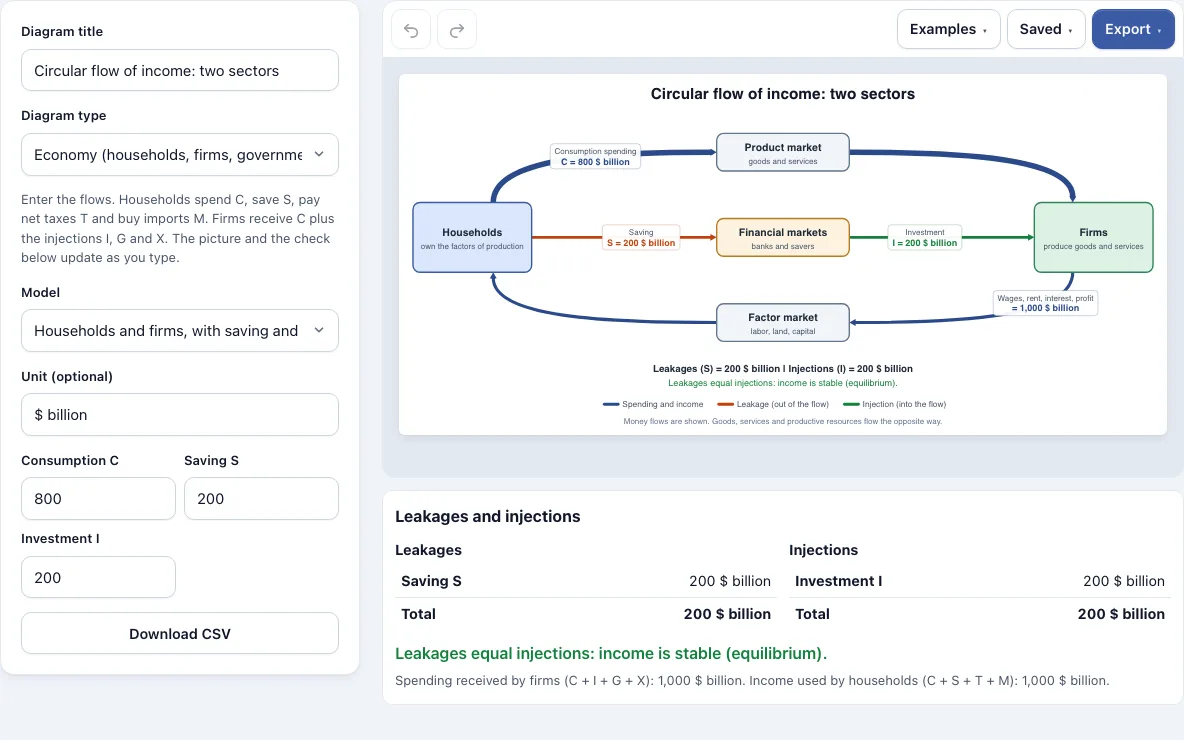Focus the Diagram title input field

tap(180, 70)
